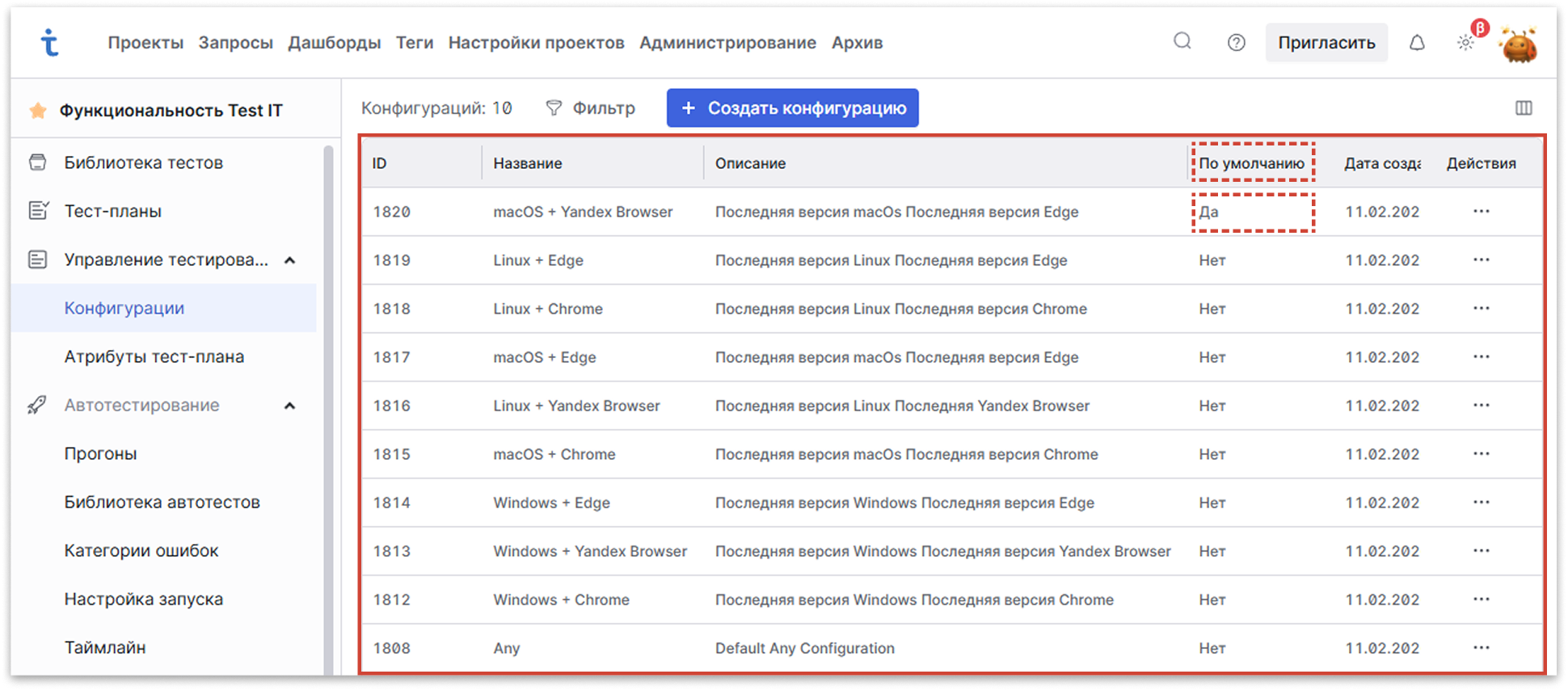The height and width of the screenshot is (691, 1568).
Task: Open actions menu for Windows + Chrome row
Action: (1481, 599)
